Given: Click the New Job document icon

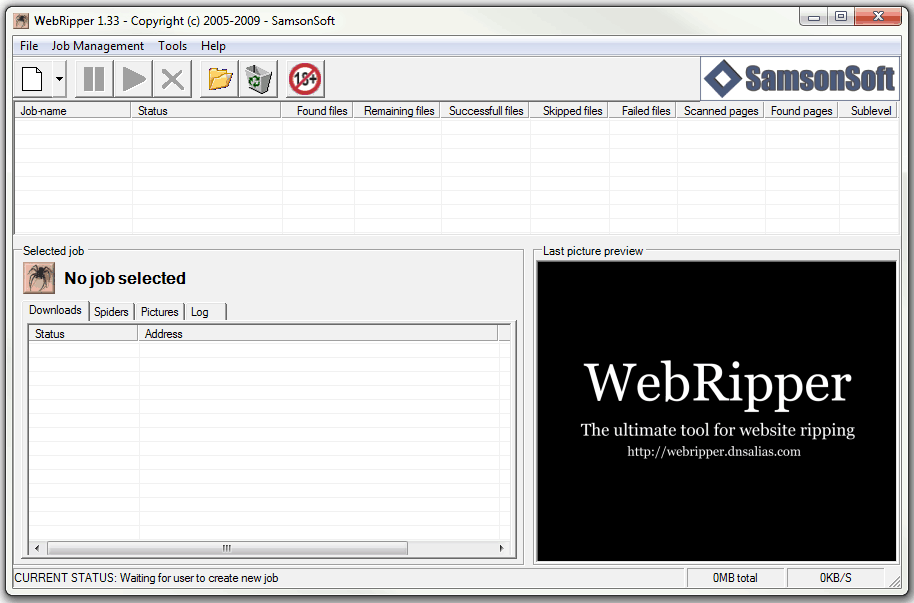Looking at the screenshot, I should click(32, 79).
